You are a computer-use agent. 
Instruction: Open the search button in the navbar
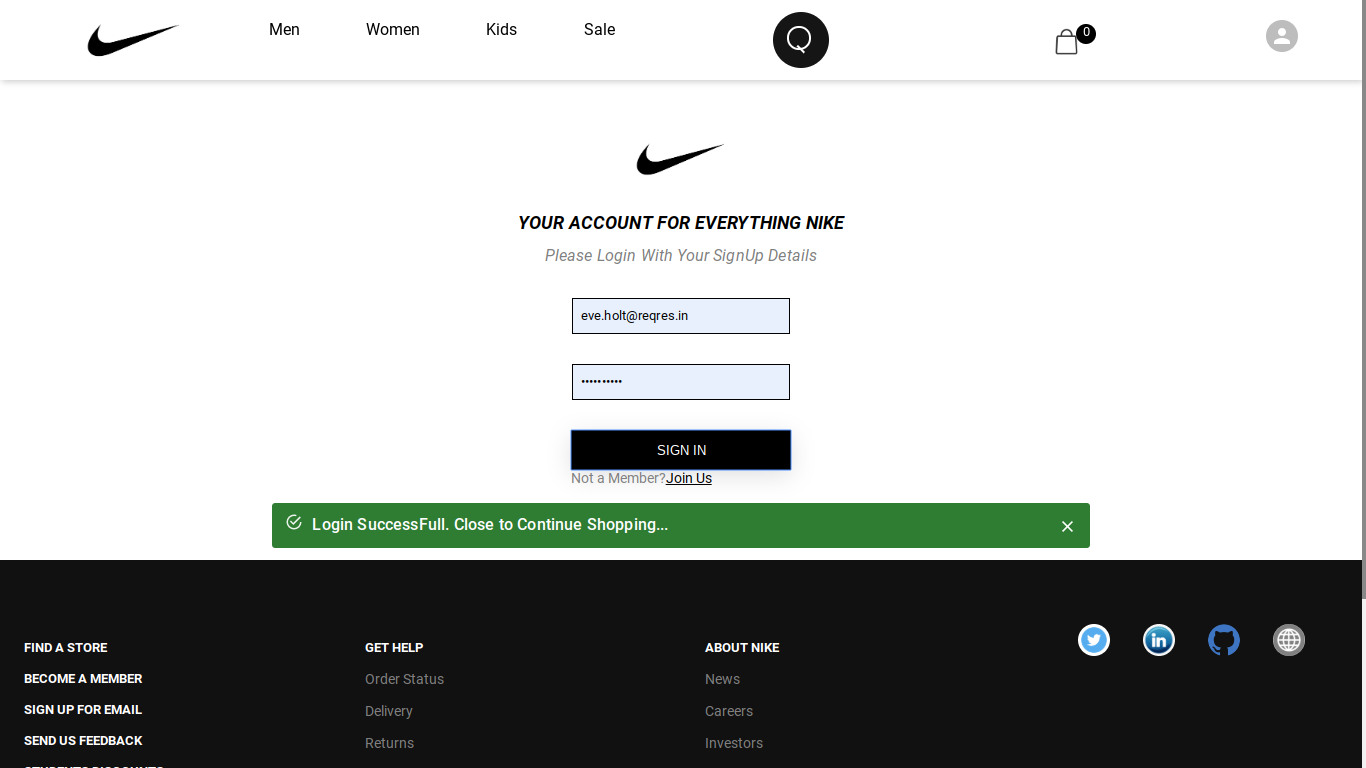point(801,40)
